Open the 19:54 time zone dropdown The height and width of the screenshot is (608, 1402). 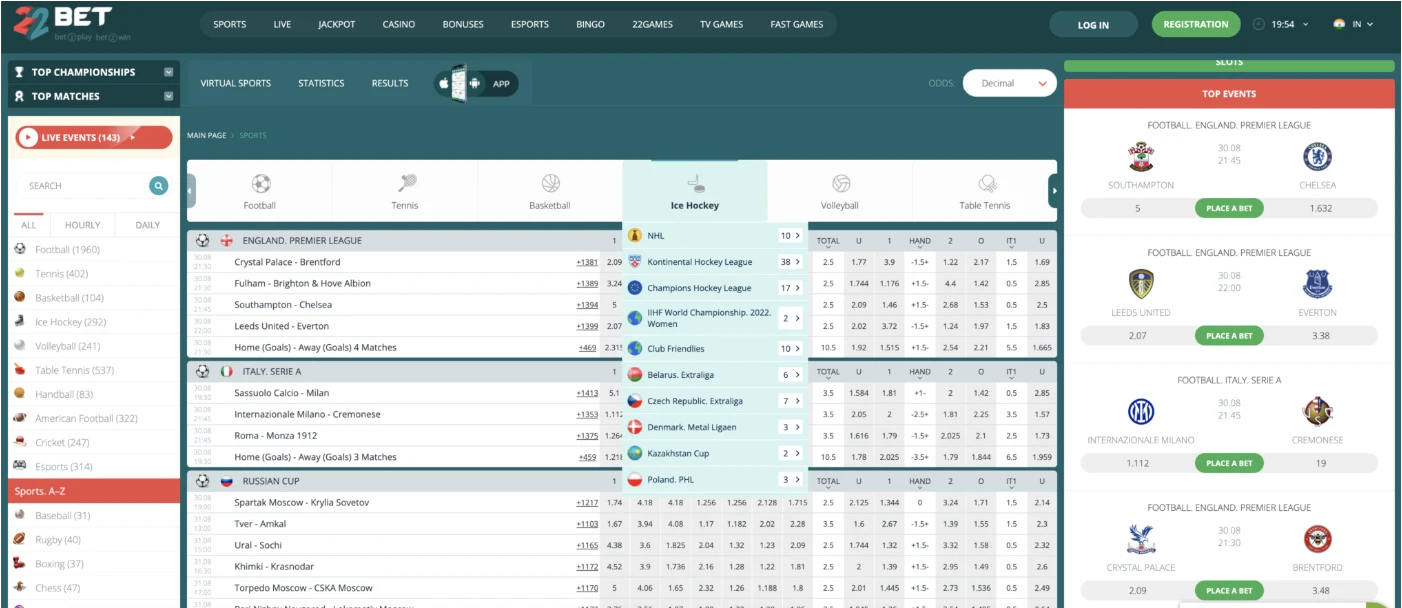point(1280,24)
